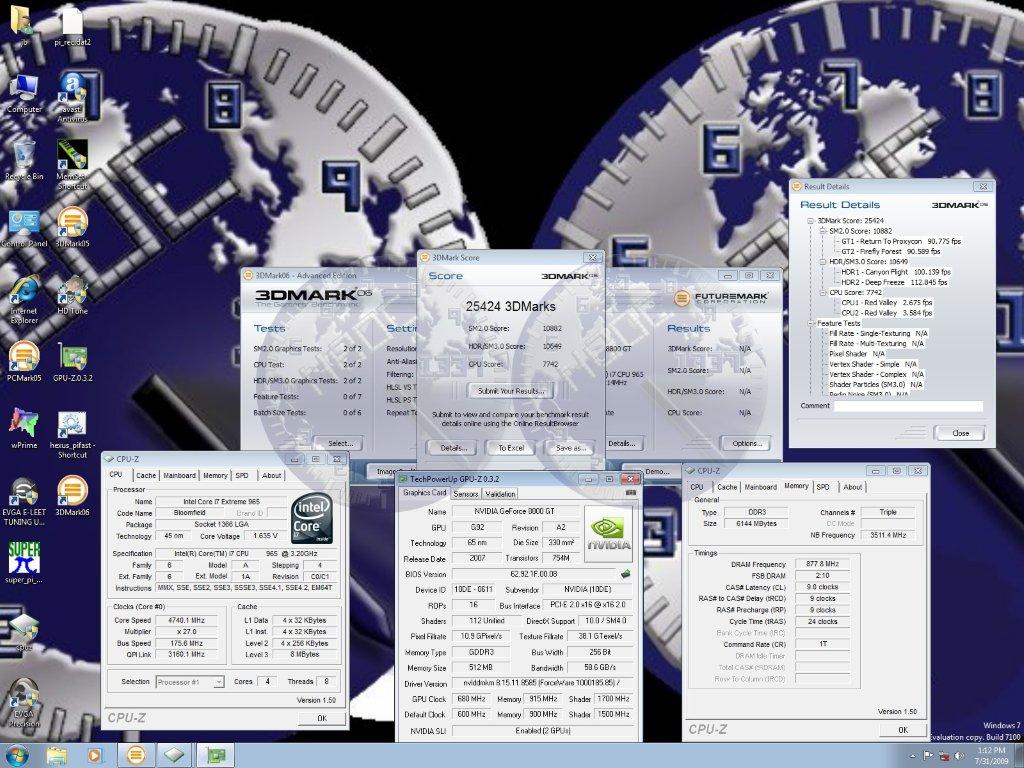Launch the 3DMark06 desktop shortcut
The image size is (1024, 768).
coord(72,495)
